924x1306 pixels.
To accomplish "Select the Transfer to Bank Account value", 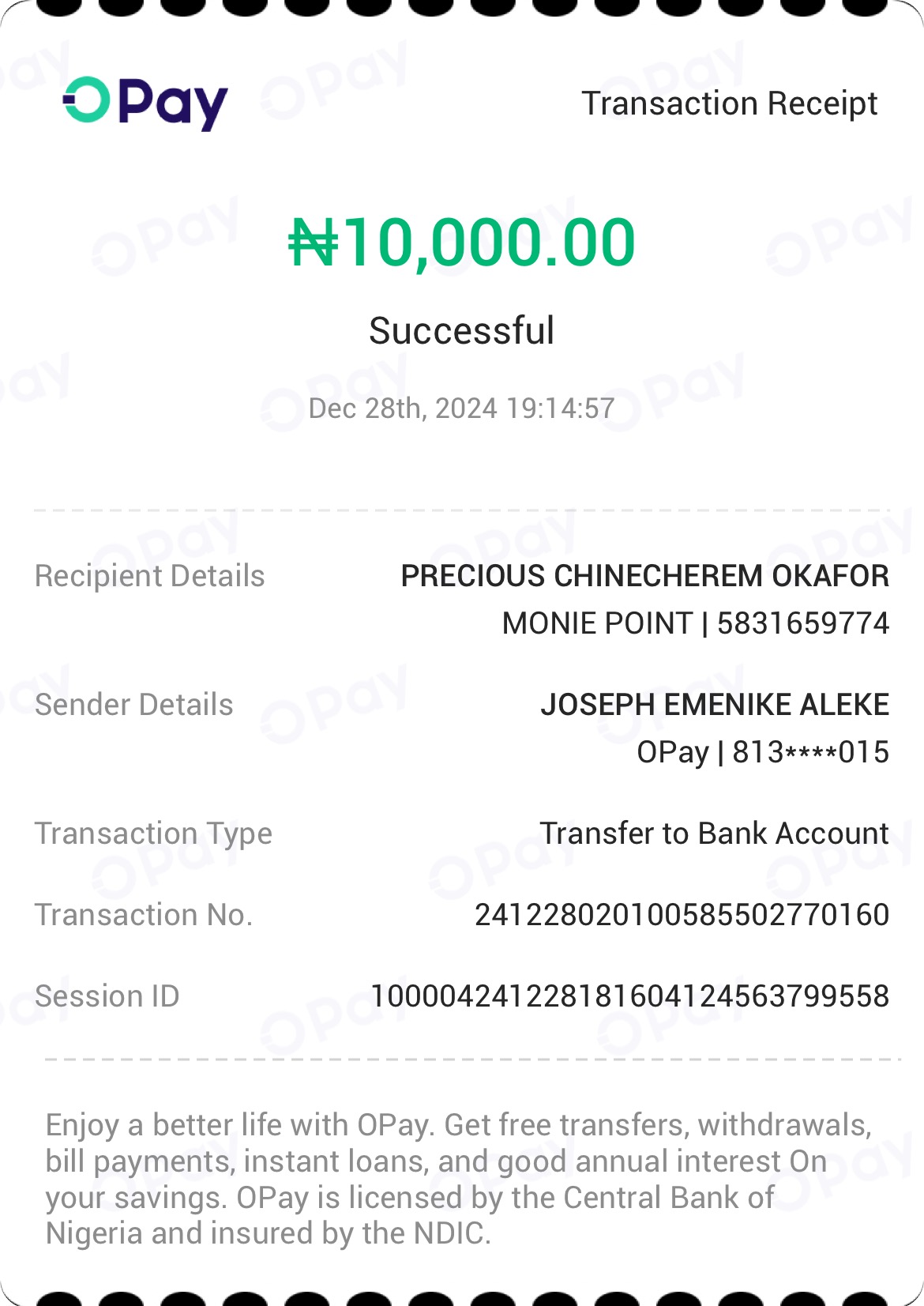I will point(714,834).
